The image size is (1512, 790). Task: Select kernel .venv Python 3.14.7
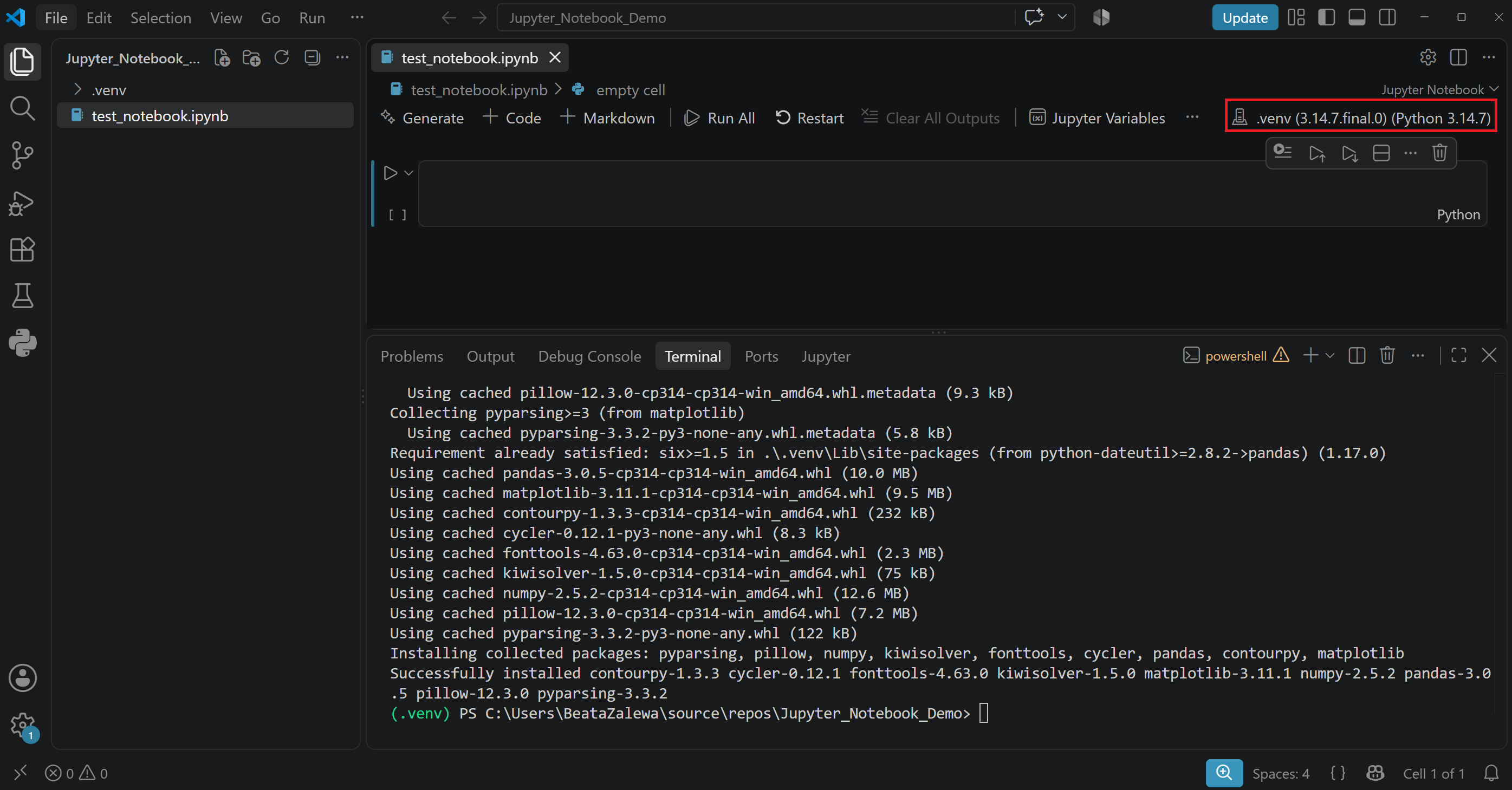tap(1361, 118)
